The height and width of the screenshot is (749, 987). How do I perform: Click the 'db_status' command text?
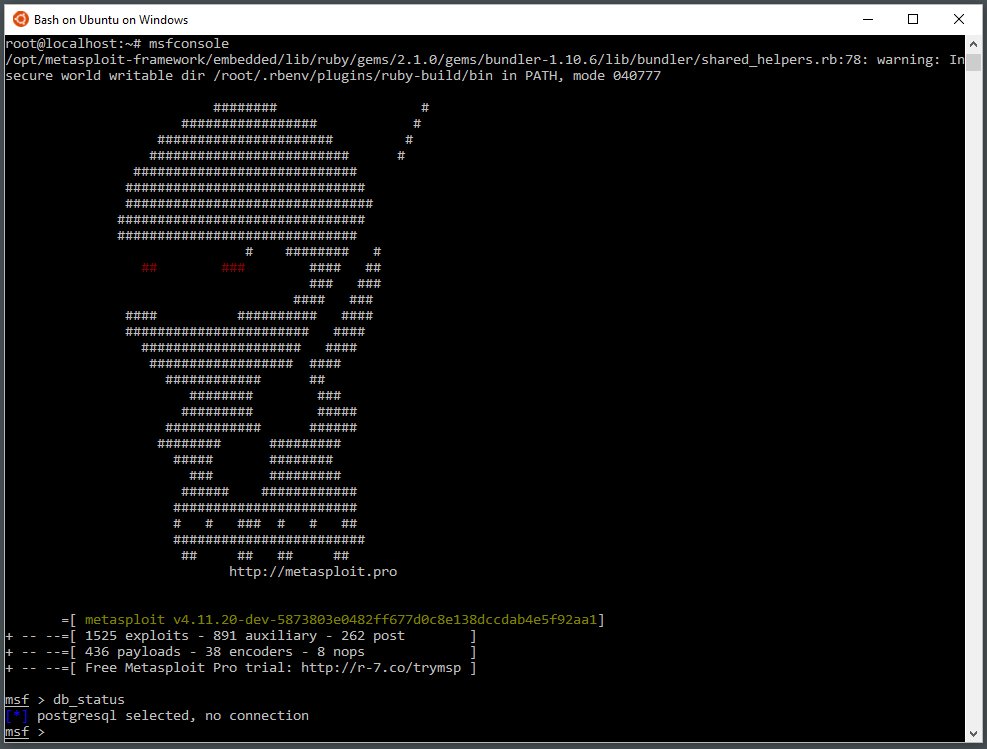pyautogui.click(x=89, y=700)
